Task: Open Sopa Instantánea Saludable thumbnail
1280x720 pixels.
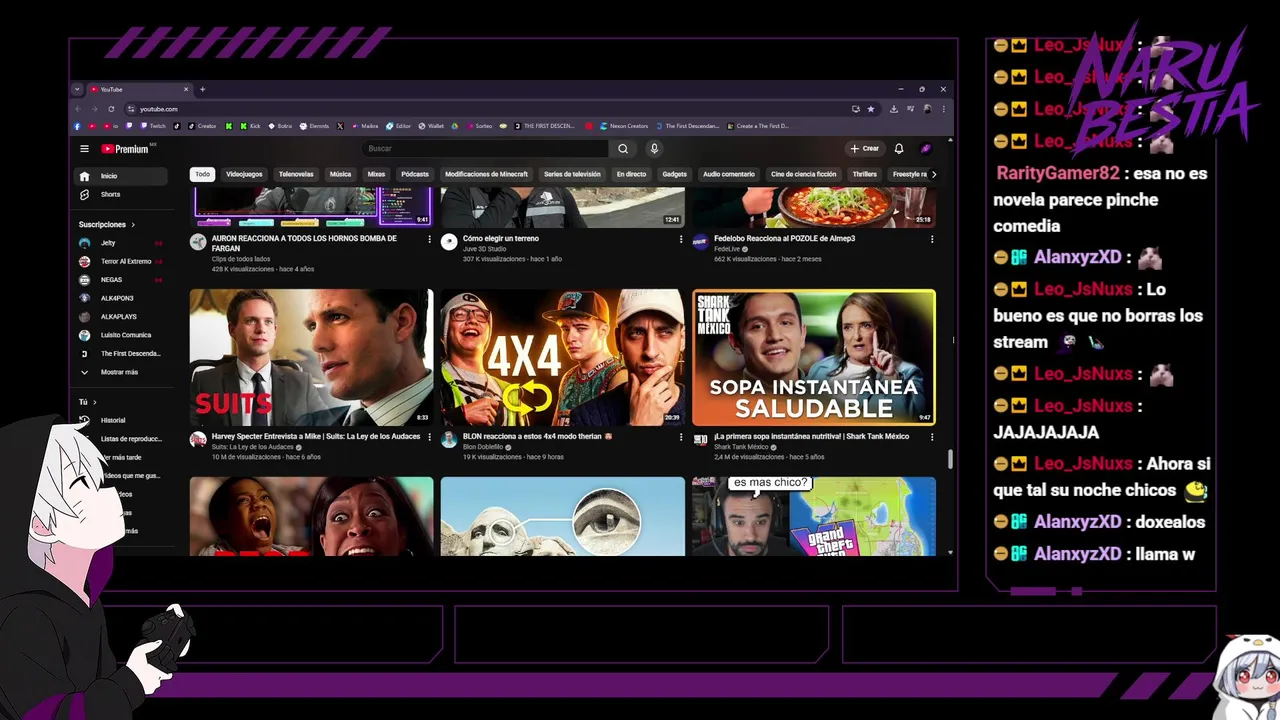Action: (x=814, y=357)
